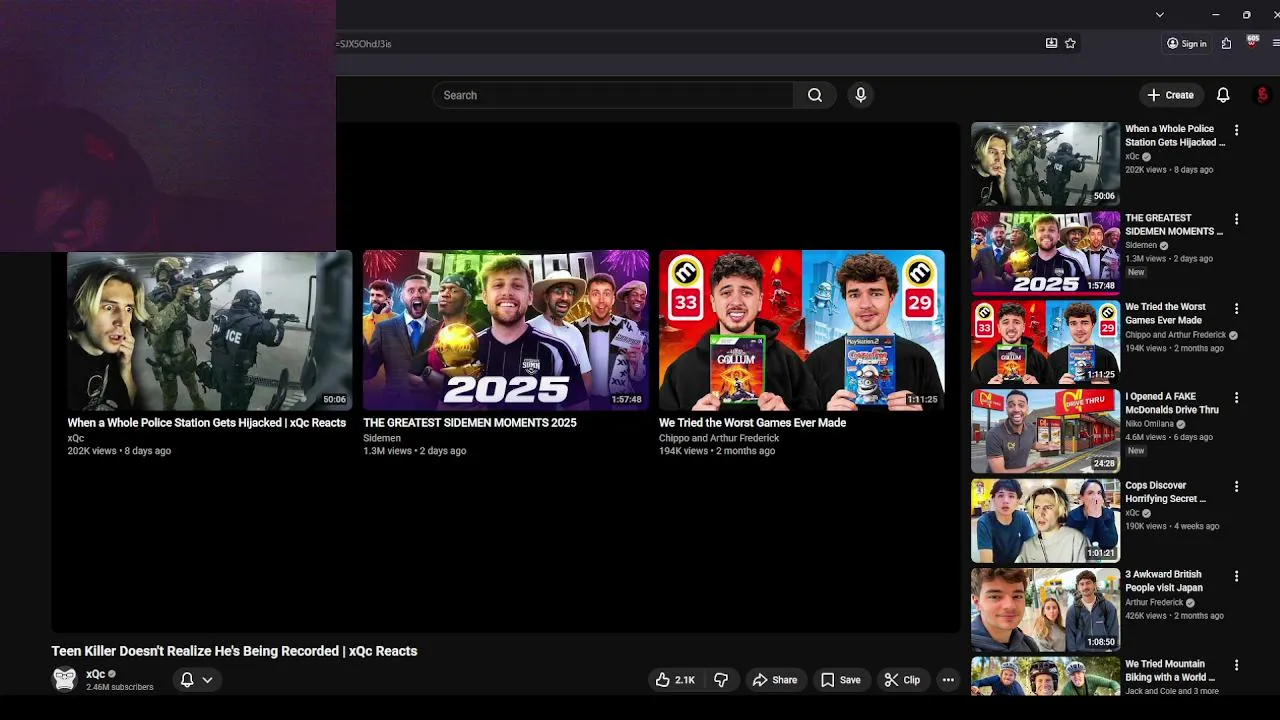Play the end-screen Sidemen 2025 thumbnail
The width and height of the screenshot is (1280, 720).
click(x=505, y=330)
